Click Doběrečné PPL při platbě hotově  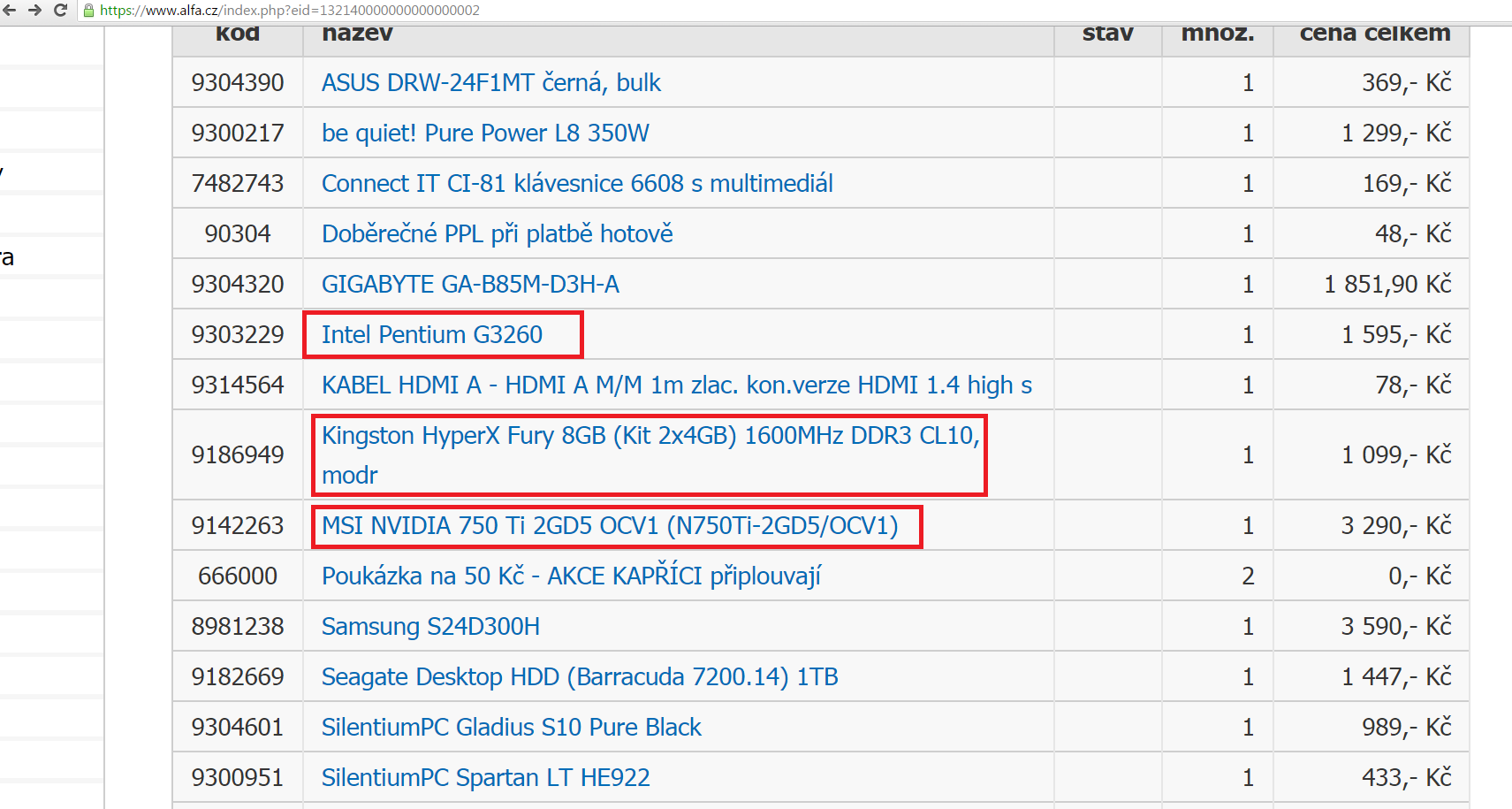pos(497,234)
